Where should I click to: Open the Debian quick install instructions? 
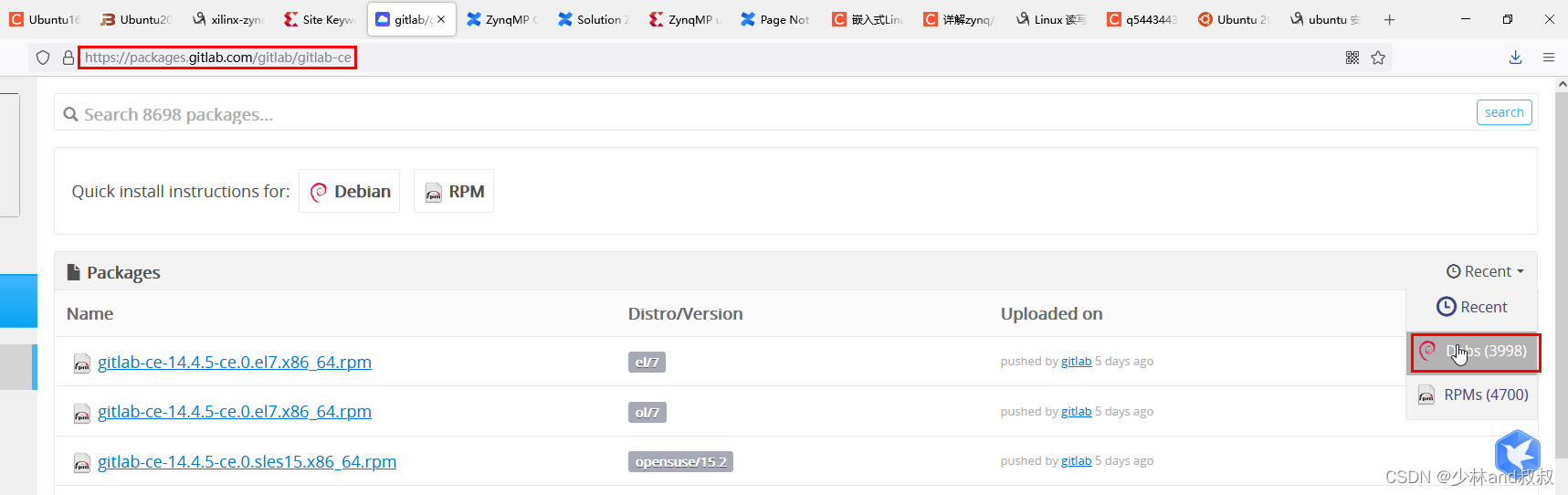(349, 191)
